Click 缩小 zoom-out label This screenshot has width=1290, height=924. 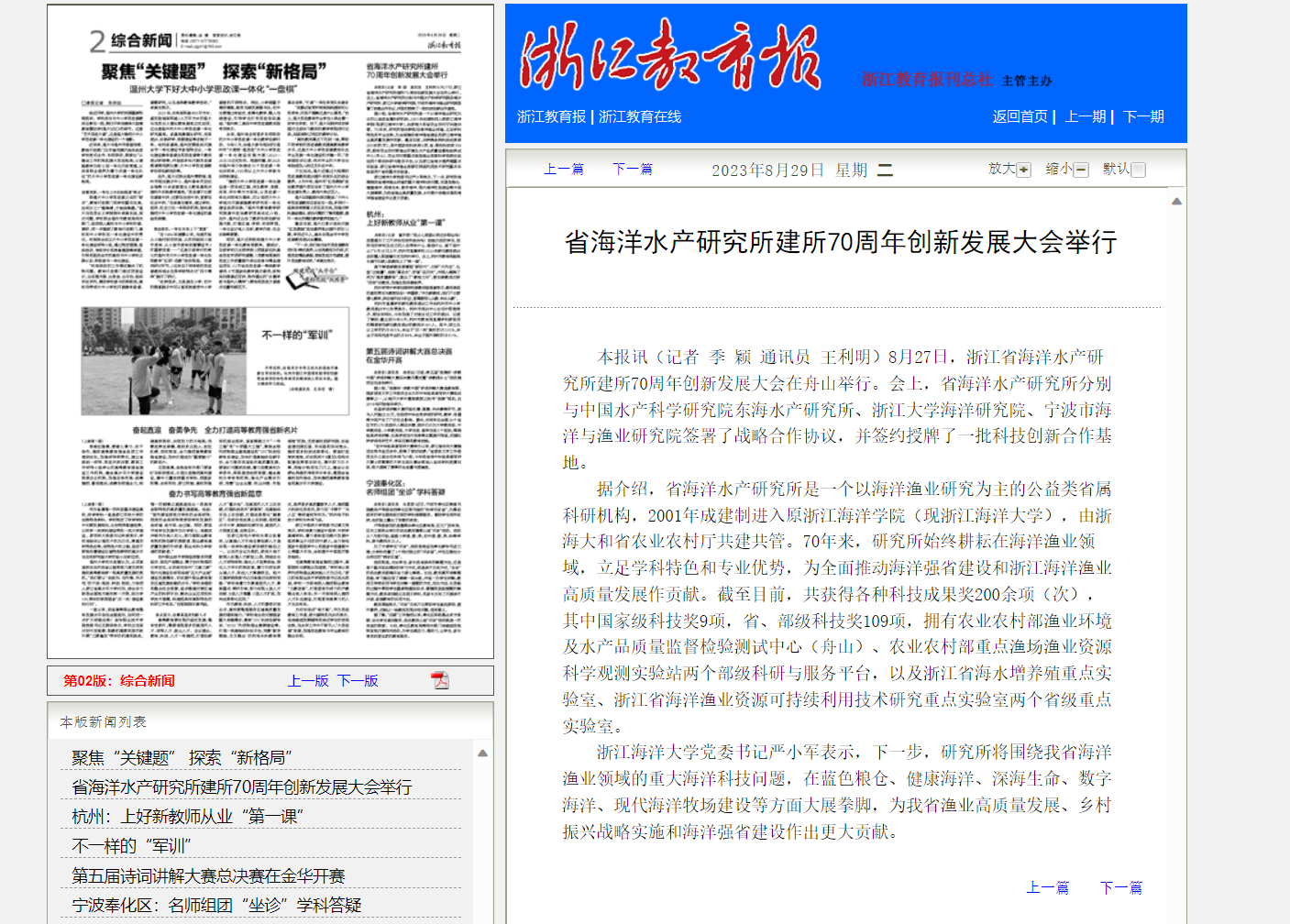pyautogui.click(x=1059, y=169)
